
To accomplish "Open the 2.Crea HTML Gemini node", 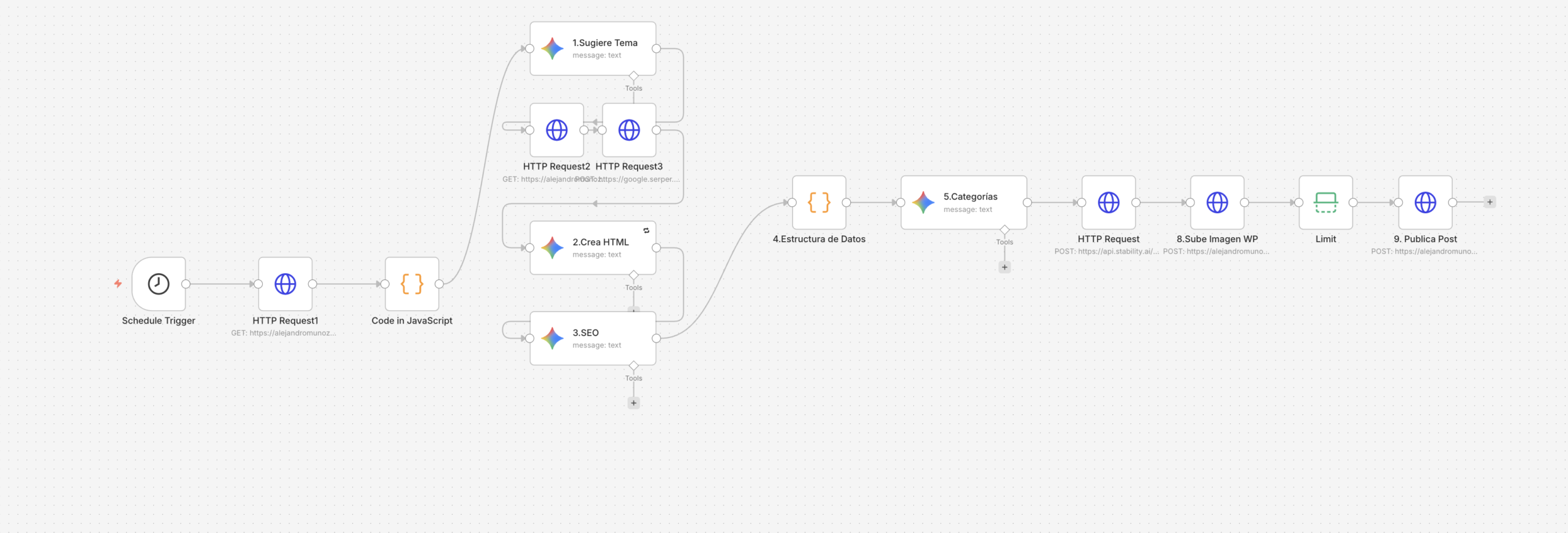I will [593, 248].
